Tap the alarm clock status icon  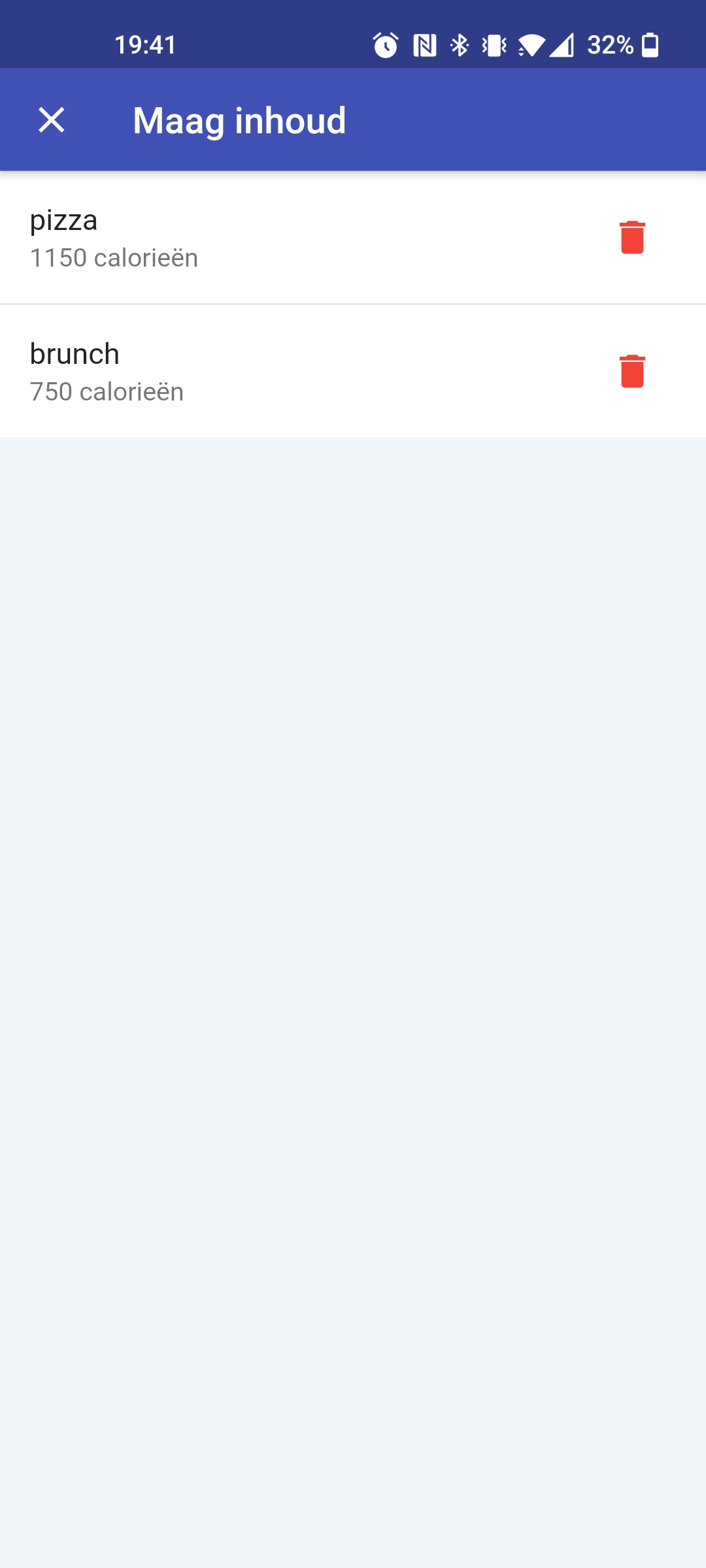(386, 45)
